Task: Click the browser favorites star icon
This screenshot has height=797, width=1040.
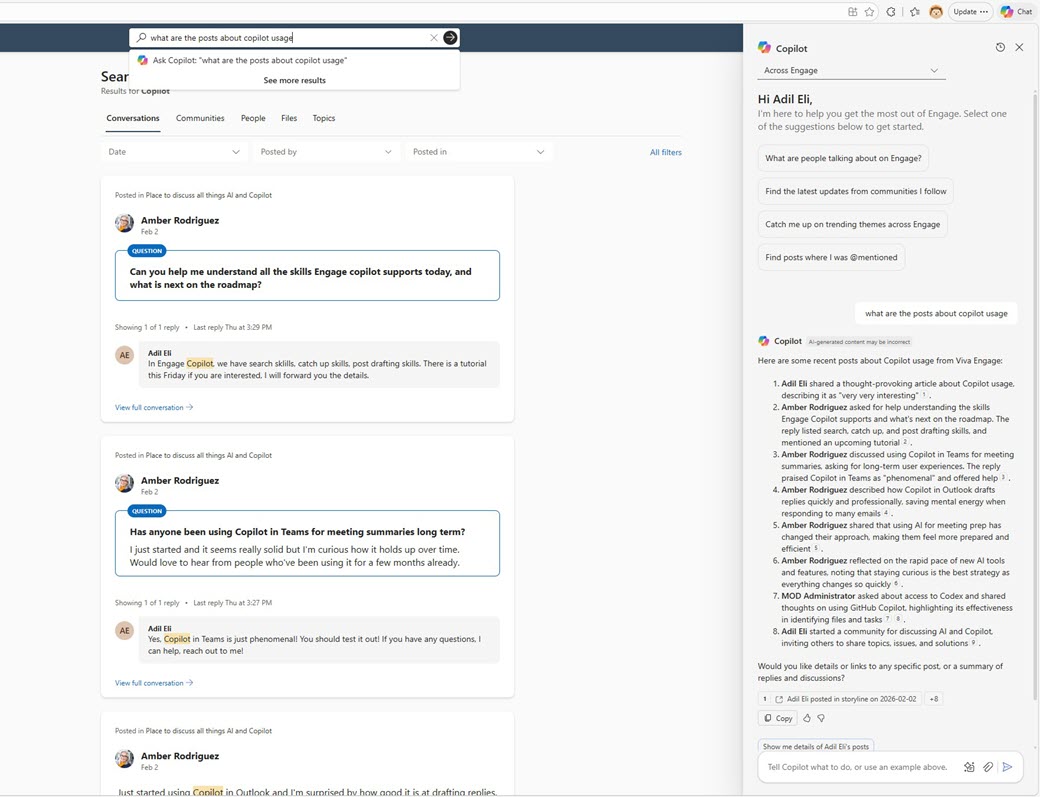Action: [869, 11]
